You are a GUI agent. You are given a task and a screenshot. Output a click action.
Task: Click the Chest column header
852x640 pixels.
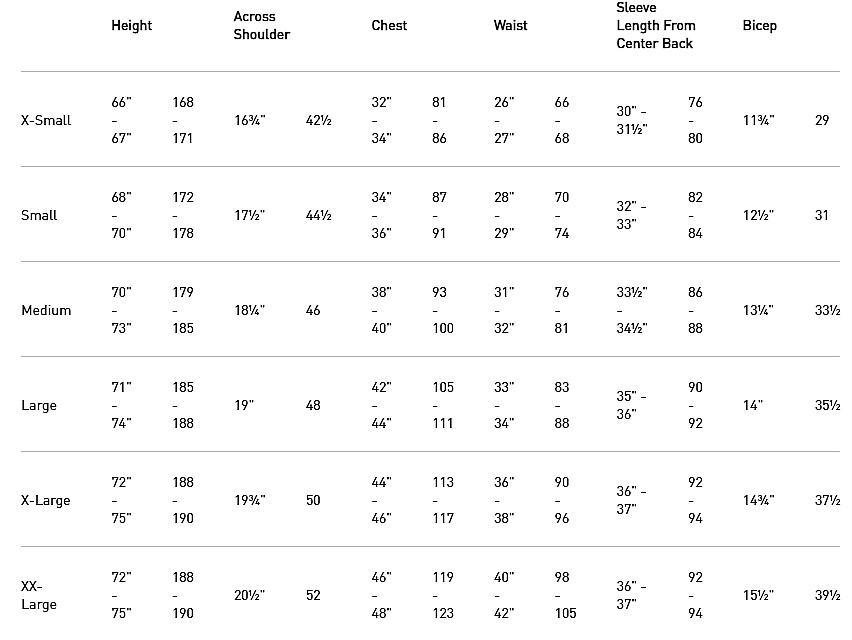tap(389, 26)
